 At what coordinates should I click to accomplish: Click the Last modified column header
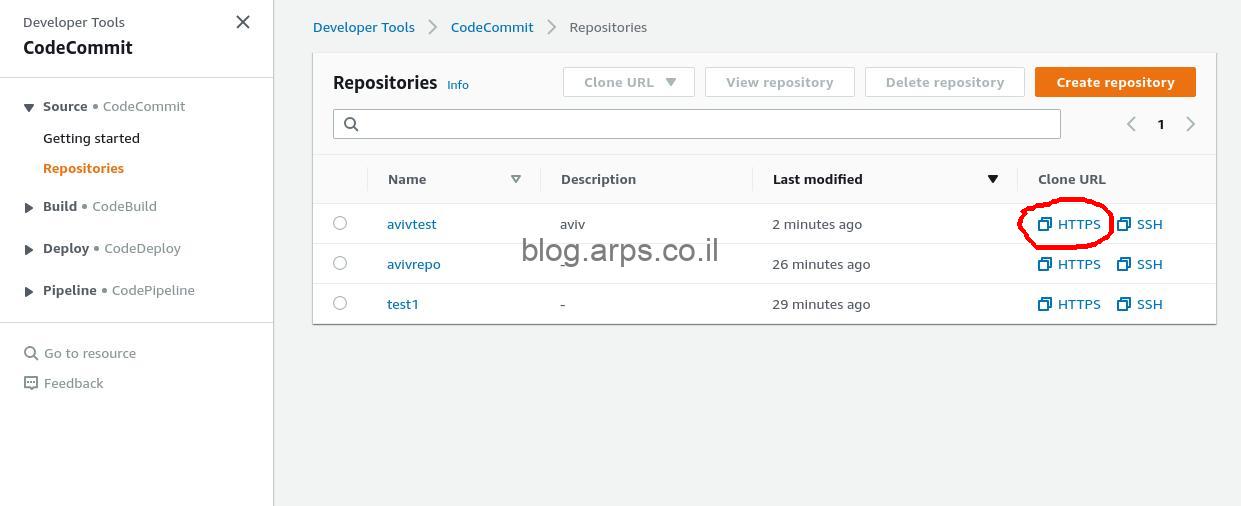click(817, 179)
